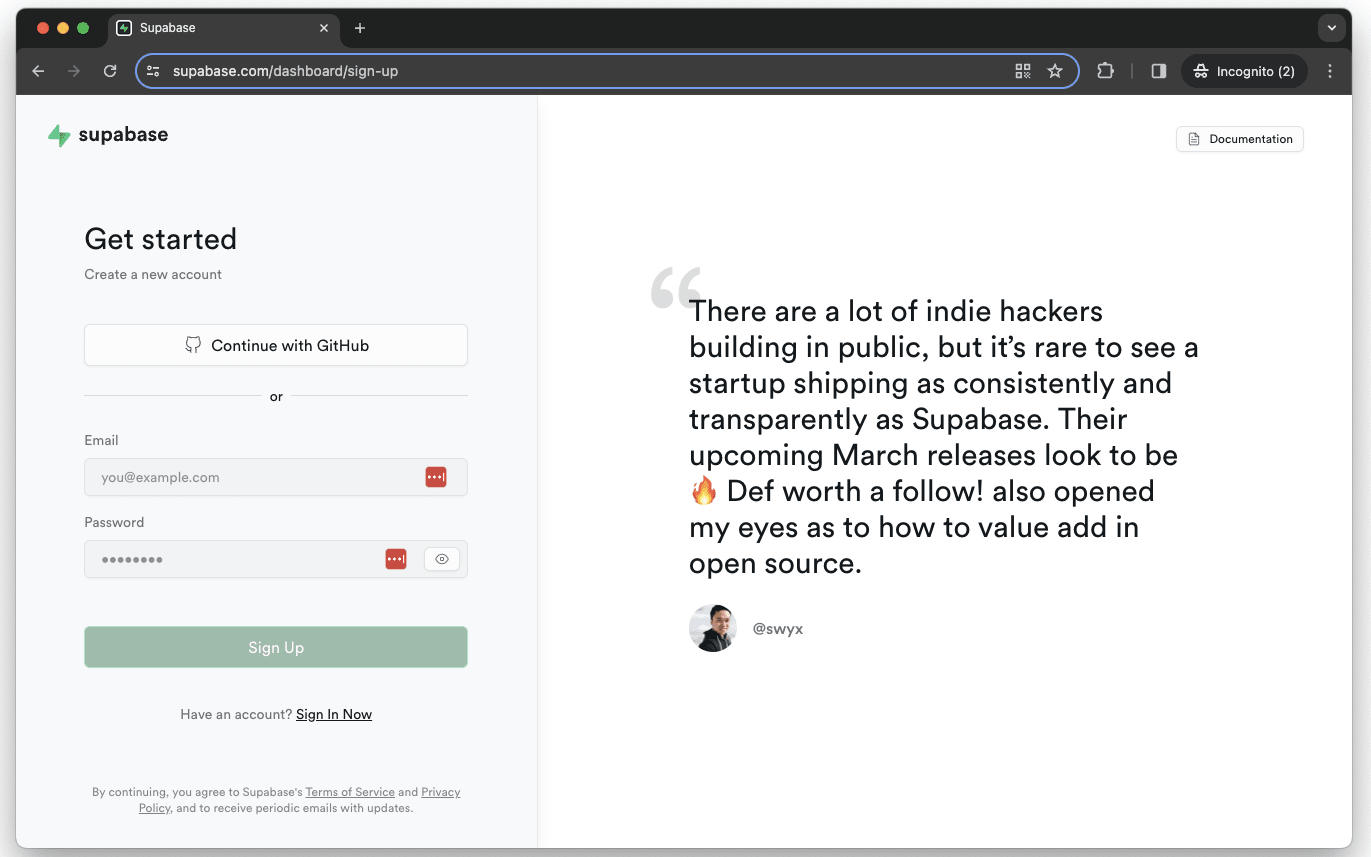The height and width of the screenshot is (857, 1371).
Task: Go back with the browser back arrow
Action: [38, 71]
